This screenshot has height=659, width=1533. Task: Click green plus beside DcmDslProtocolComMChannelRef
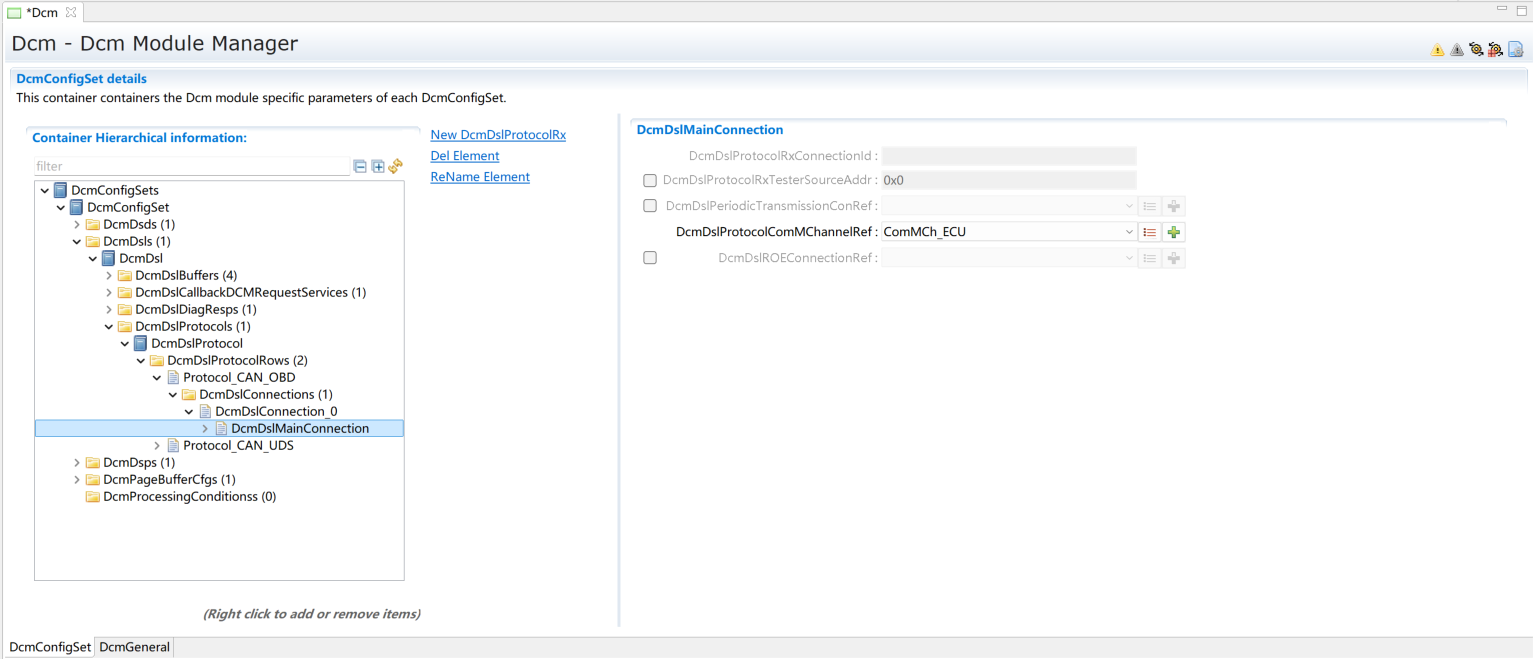[x=1174, y=232]
